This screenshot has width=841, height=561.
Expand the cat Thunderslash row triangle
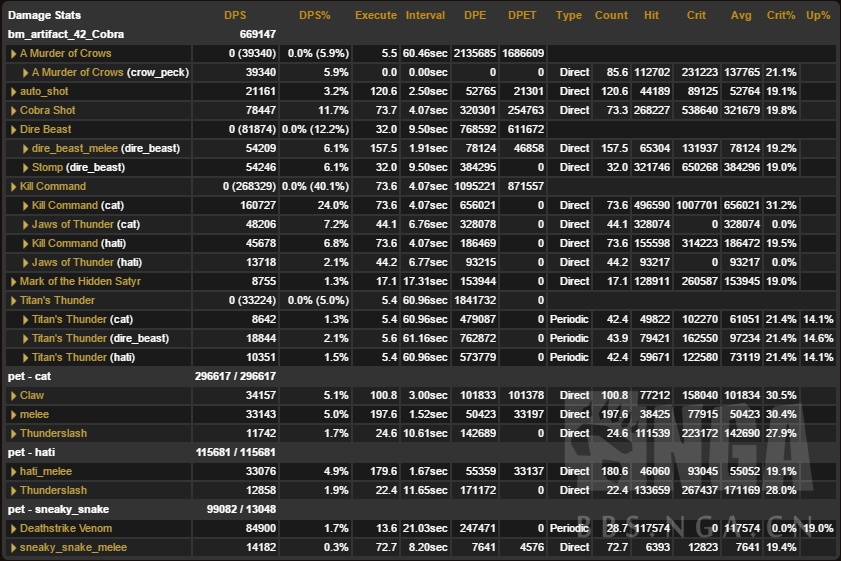(13, 434)
